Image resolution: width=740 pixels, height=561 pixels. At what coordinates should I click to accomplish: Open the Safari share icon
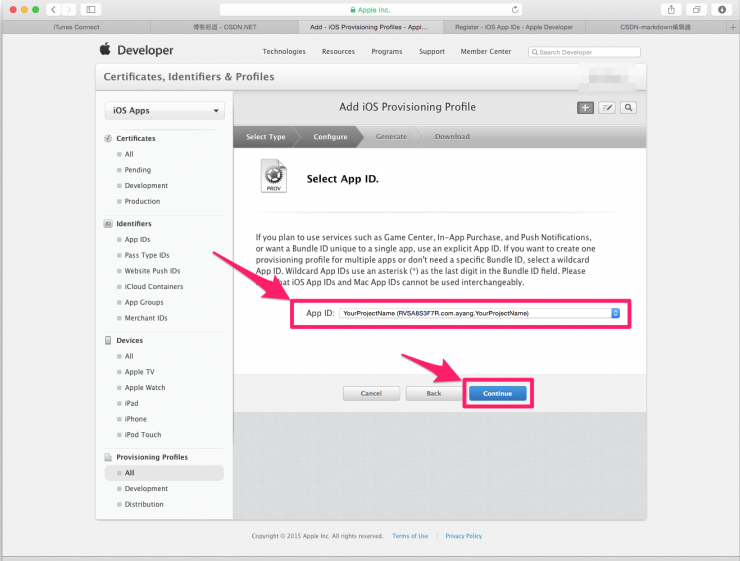point(671,9)
